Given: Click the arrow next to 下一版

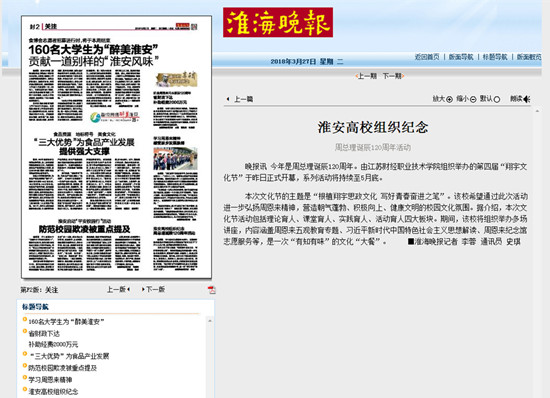Looking at the screenshot, I should point(143,289).
